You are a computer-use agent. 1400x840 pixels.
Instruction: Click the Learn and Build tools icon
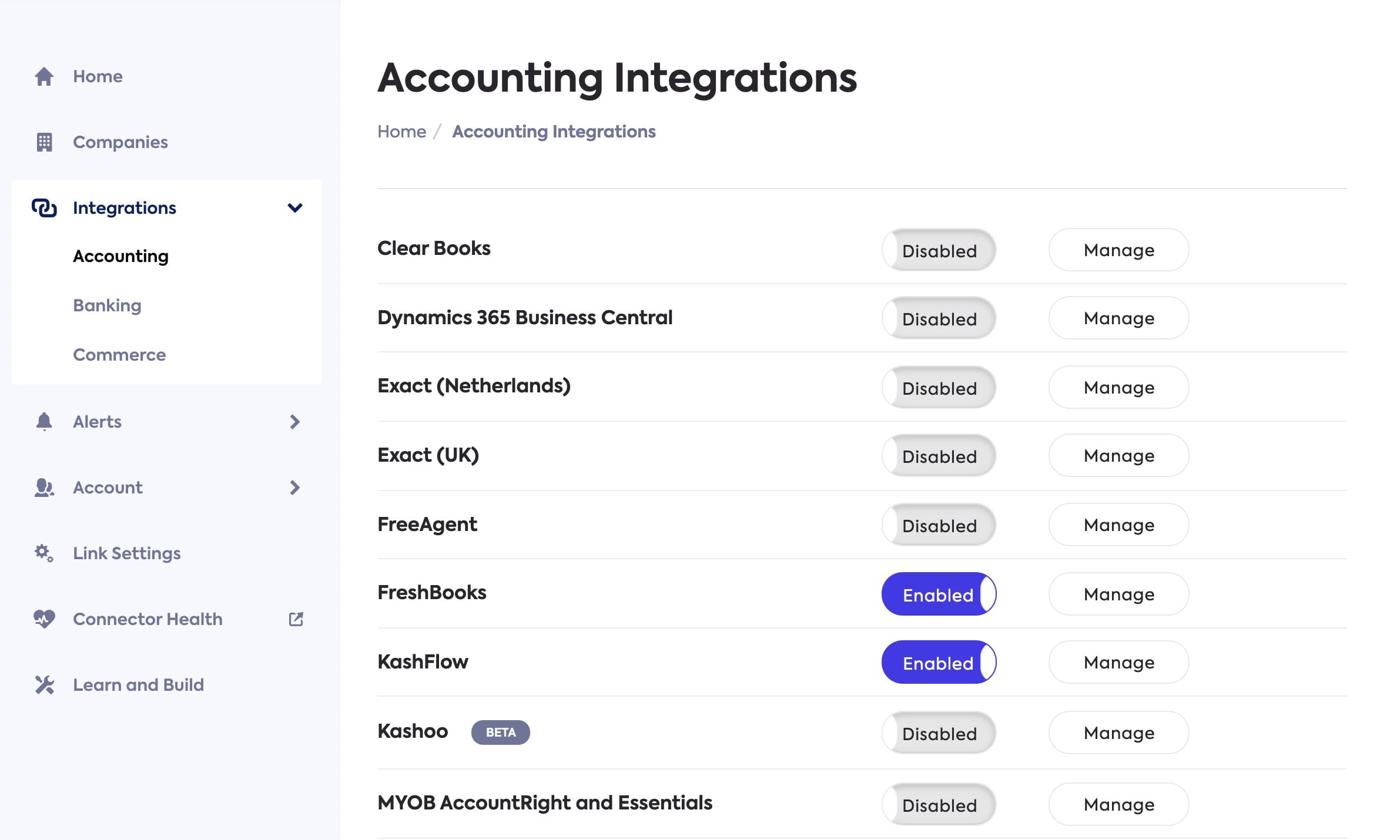[x=44, y=685]
